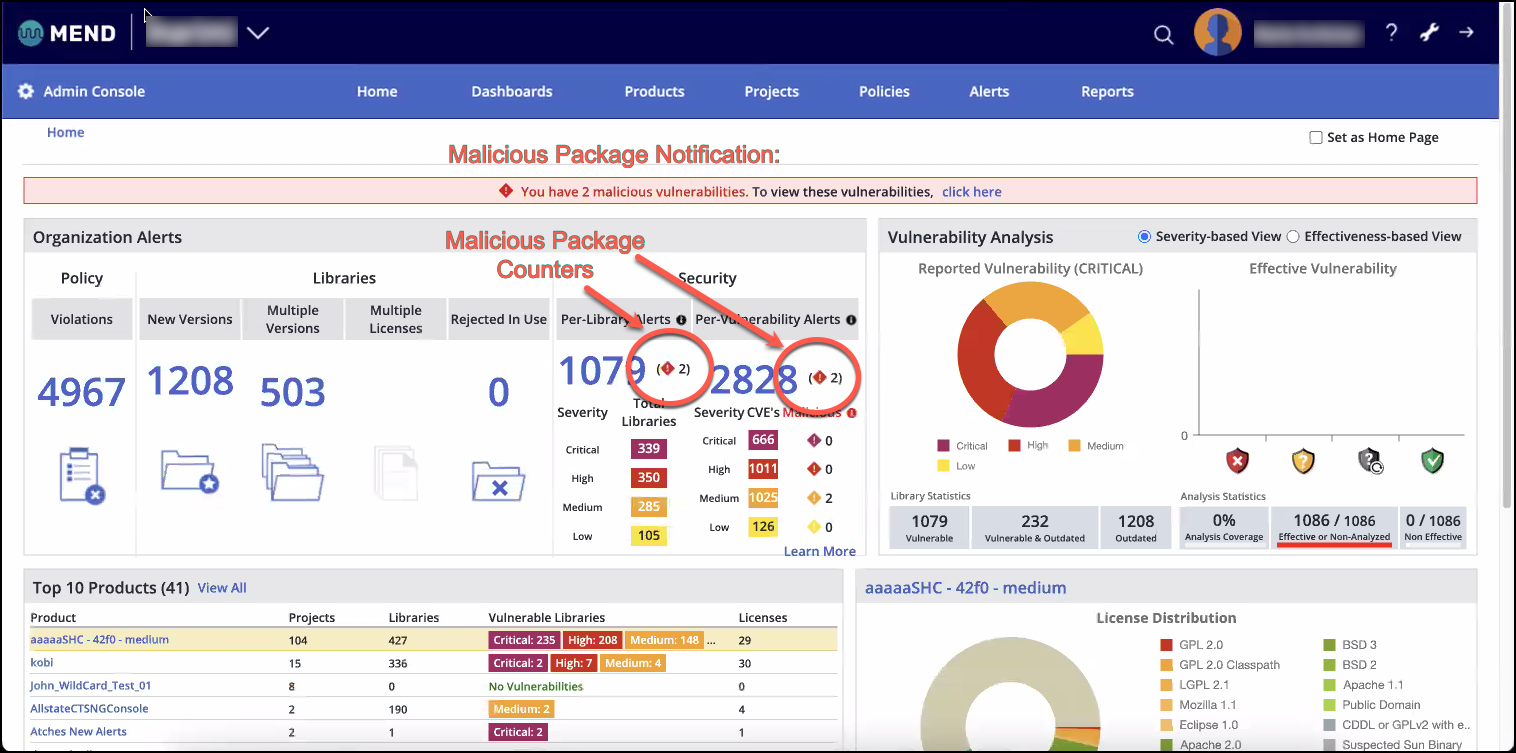The image size is (1516, 753).
Task: Click the Per-Vulnerability Alerts info icon
Action: 851,320
